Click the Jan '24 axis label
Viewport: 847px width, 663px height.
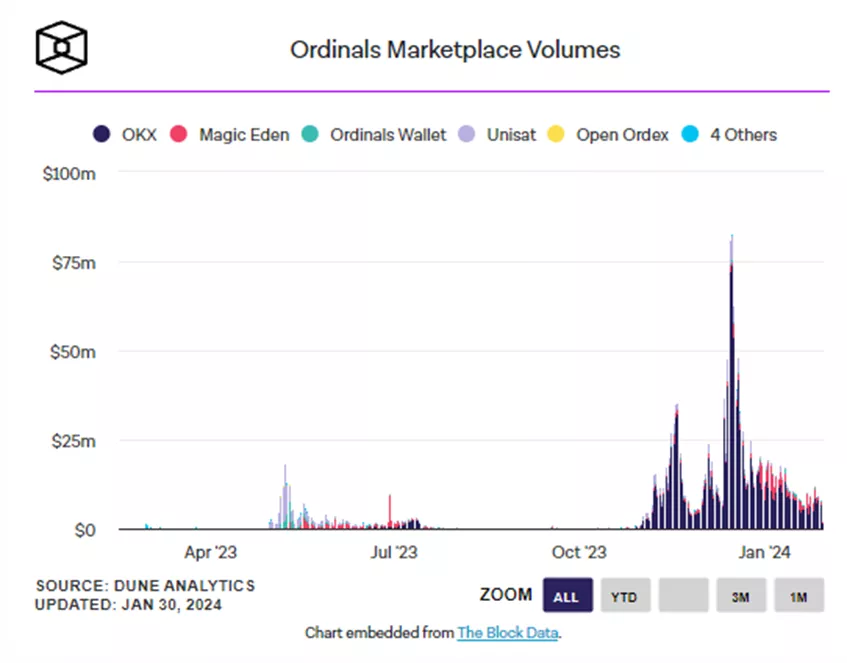pos(764,552)
